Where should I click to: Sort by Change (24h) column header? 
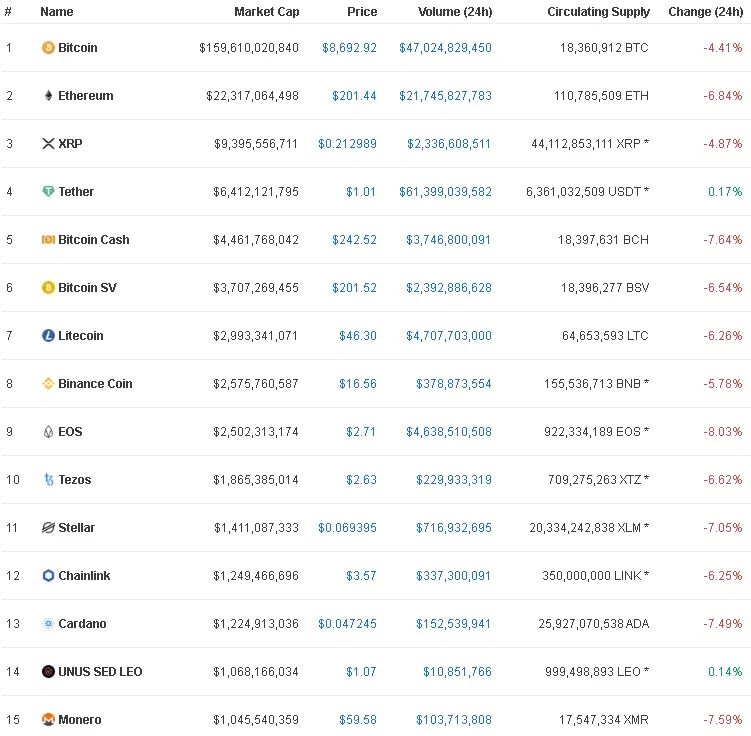tap(705, 11)
